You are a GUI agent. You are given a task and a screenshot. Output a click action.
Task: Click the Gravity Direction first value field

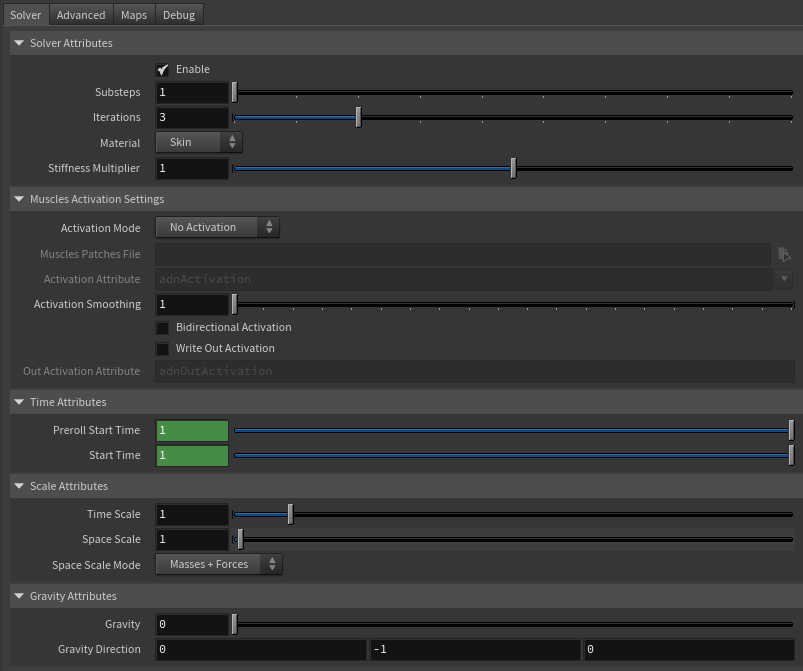click(262, 649)
